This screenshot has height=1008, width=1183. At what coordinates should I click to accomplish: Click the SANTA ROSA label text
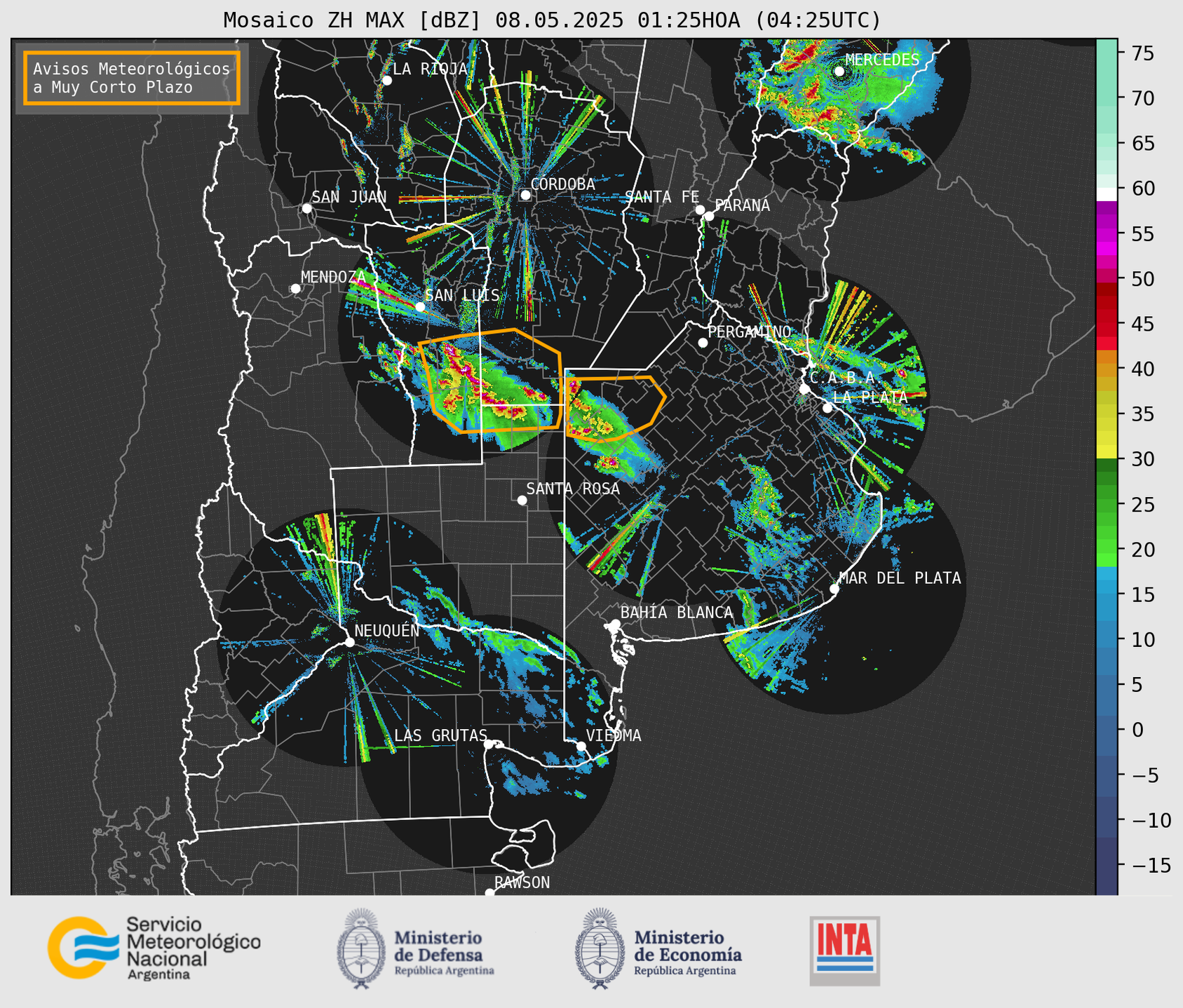[x=573, y=489]
